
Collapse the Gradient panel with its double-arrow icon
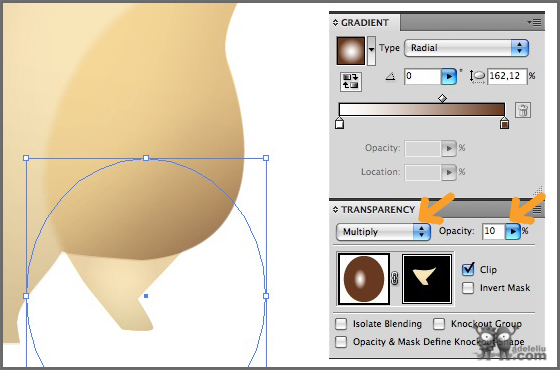(x=335, y=23)
